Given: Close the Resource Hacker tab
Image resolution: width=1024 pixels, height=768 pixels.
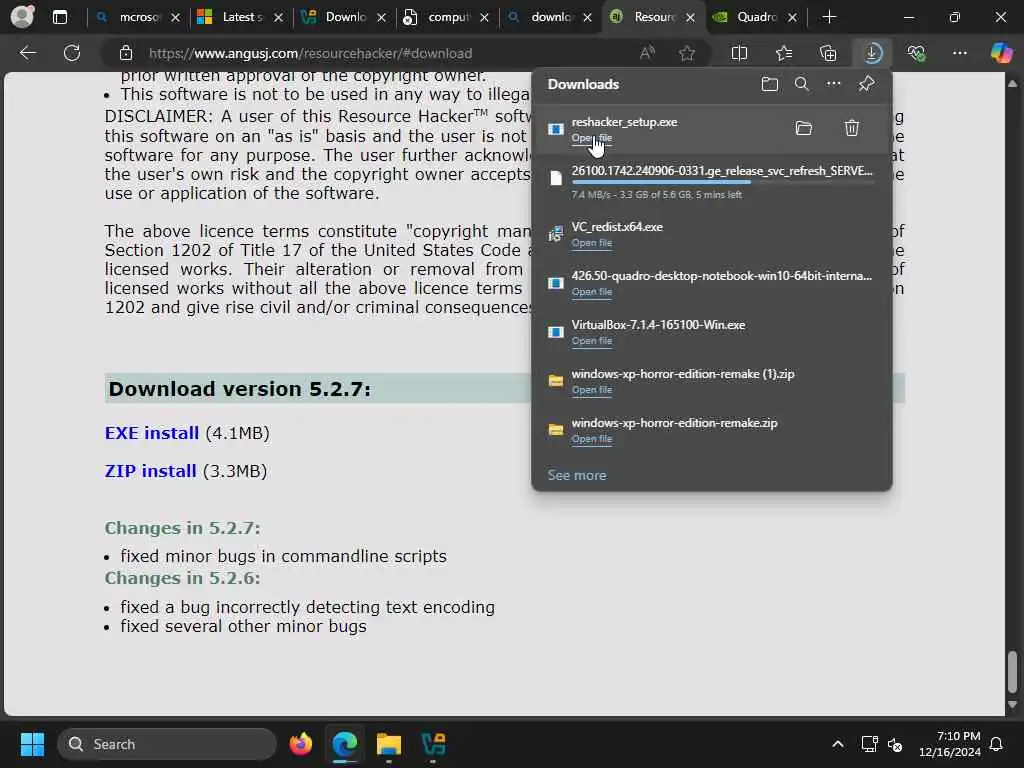Looking at the screenshot, I should click(690, 18).
